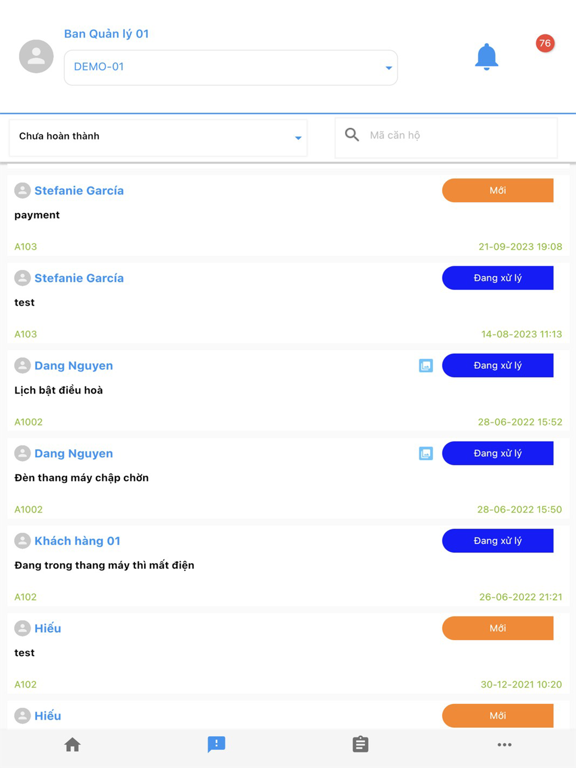Tap the red 76 notification badge
576x768 pixels.
[545, 43]
